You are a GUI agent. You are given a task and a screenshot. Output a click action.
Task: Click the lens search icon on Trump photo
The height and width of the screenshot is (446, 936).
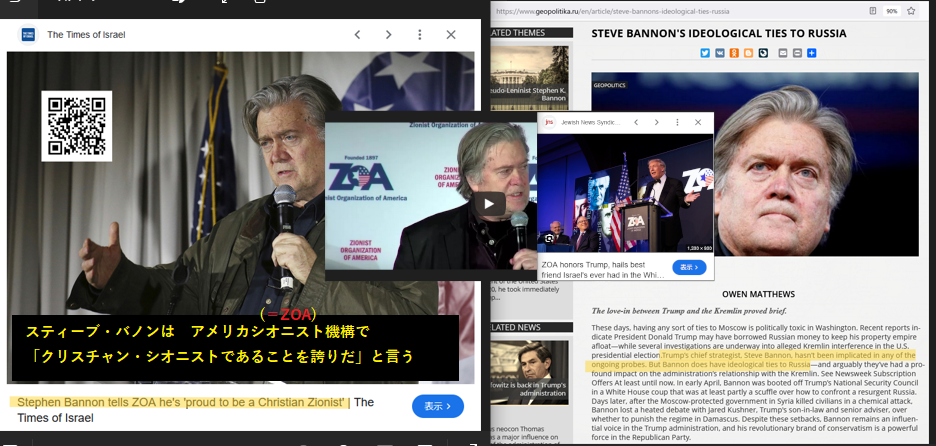(548, 238)
